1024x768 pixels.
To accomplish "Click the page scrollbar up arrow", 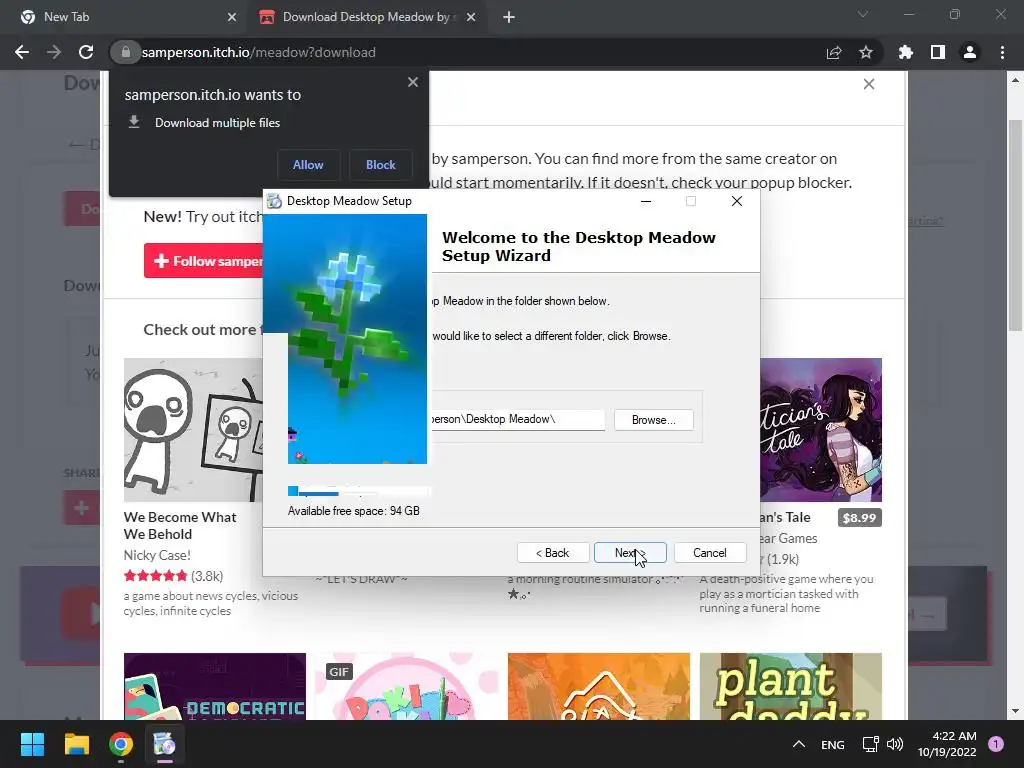I will point(1015,80).
